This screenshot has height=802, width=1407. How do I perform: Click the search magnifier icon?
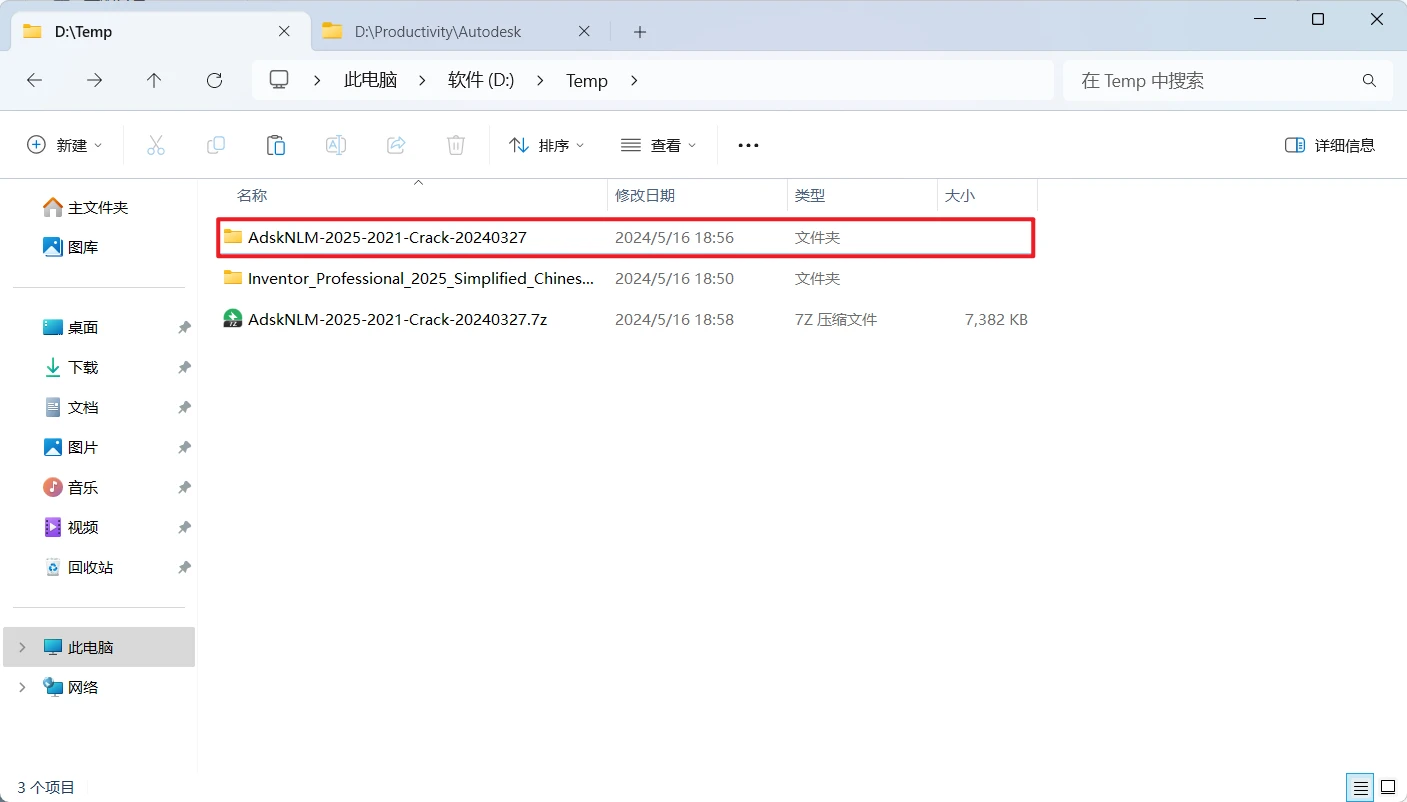[x=1370, y=81]
